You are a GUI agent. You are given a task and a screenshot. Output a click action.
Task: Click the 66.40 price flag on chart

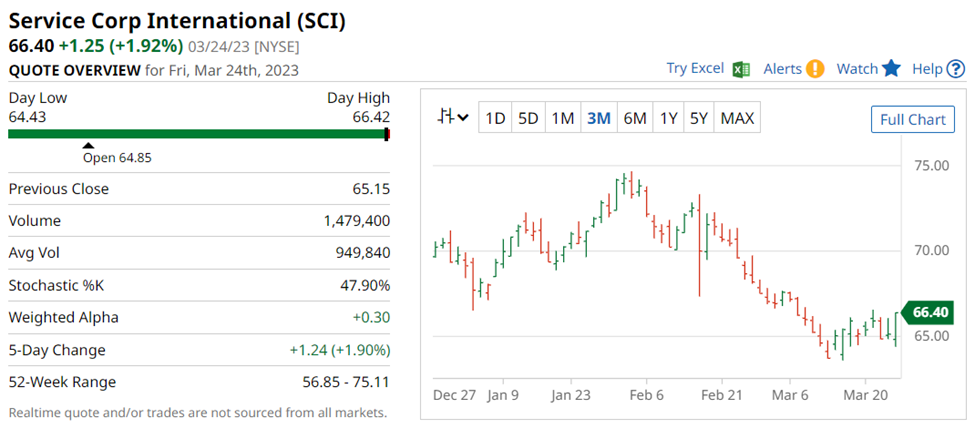[x=926, y=312]
